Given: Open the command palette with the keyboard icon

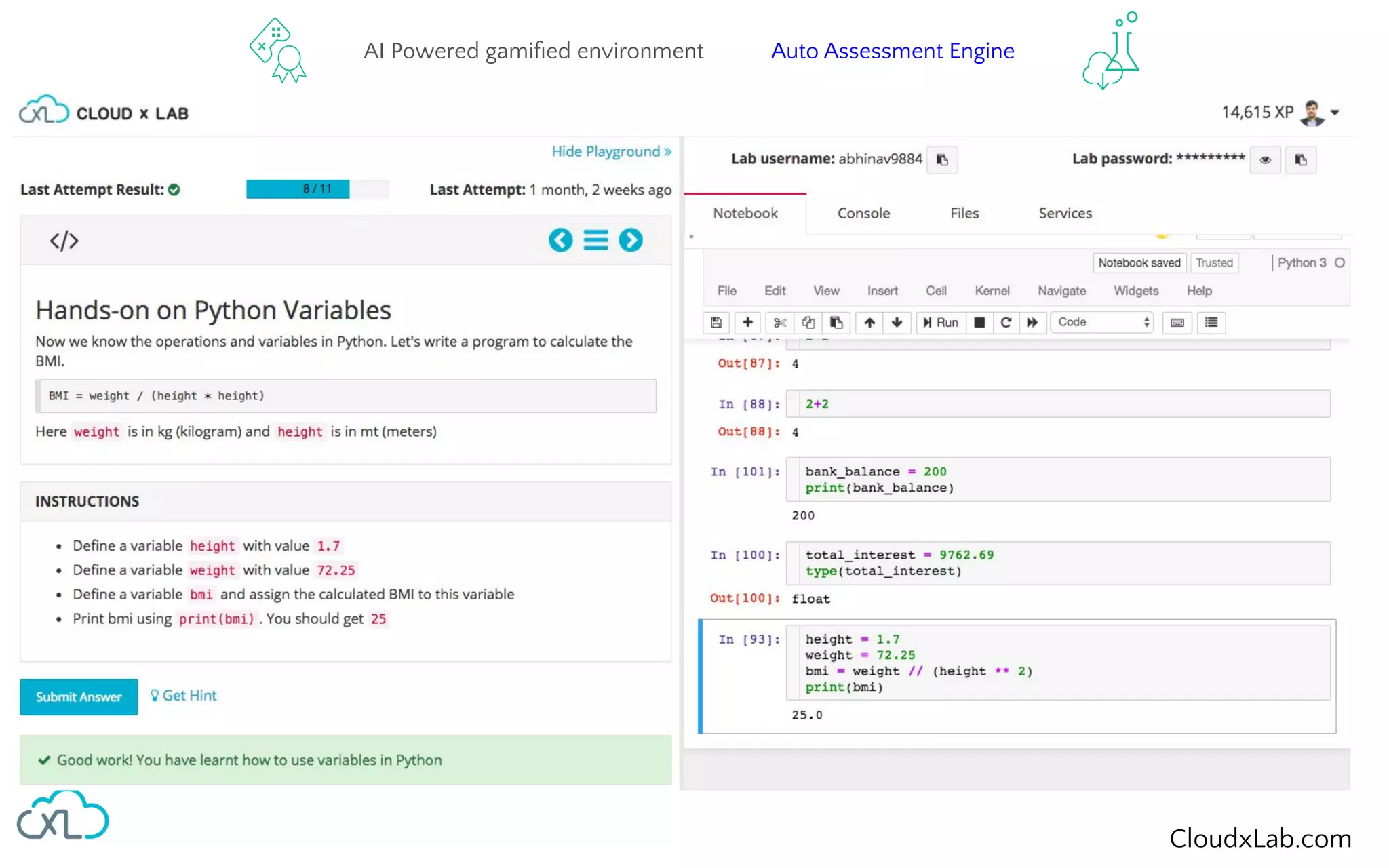Looking at the screenshot, I should coord(1177,323).
